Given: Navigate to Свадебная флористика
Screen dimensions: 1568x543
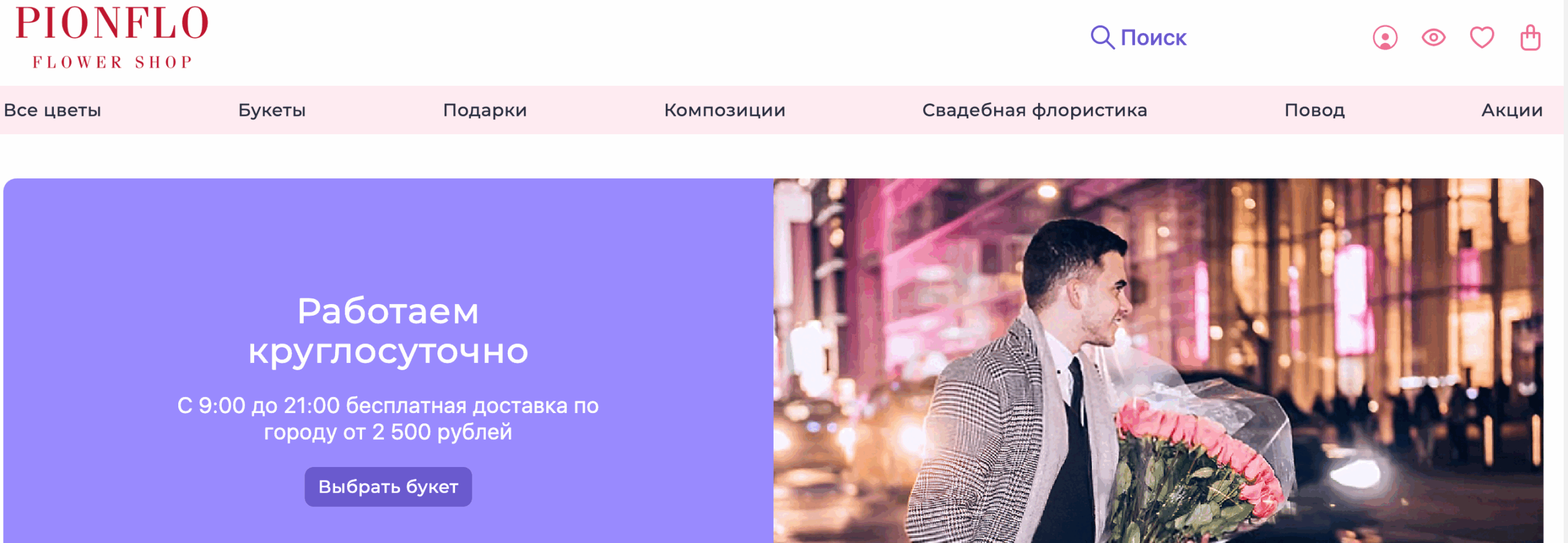Looking at the screenshot, I should (x=1035, y=110).
